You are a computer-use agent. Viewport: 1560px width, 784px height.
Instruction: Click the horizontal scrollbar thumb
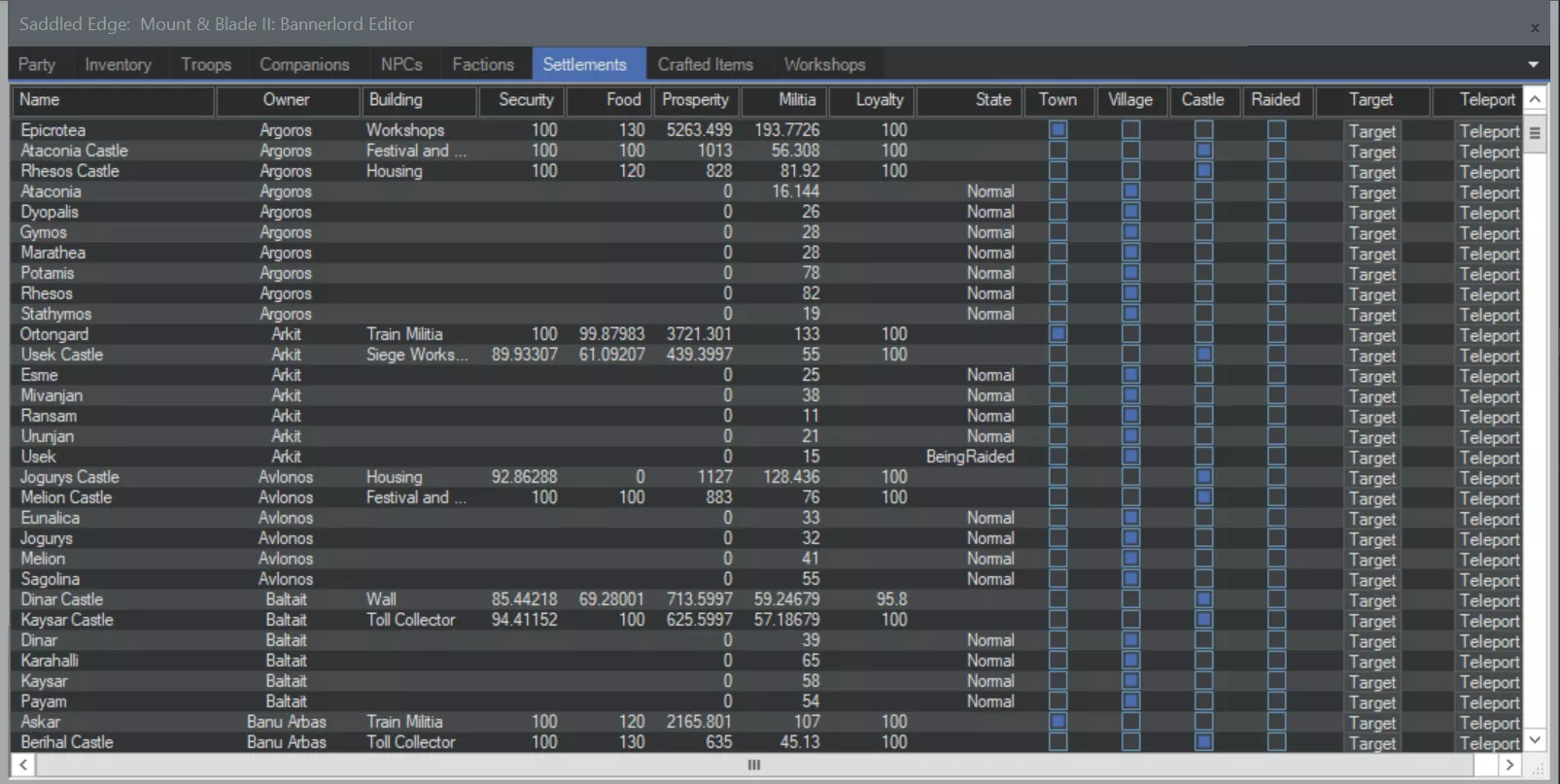(x=754, y=766)
